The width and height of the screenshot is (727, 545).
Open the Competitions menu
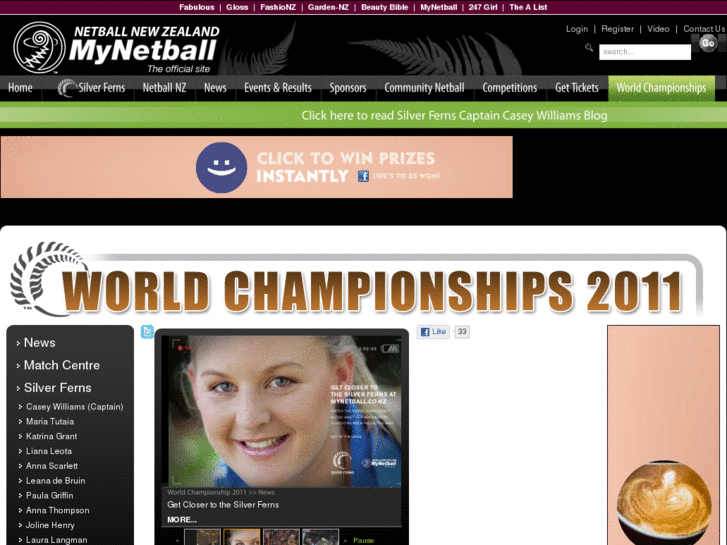point(510,88)
